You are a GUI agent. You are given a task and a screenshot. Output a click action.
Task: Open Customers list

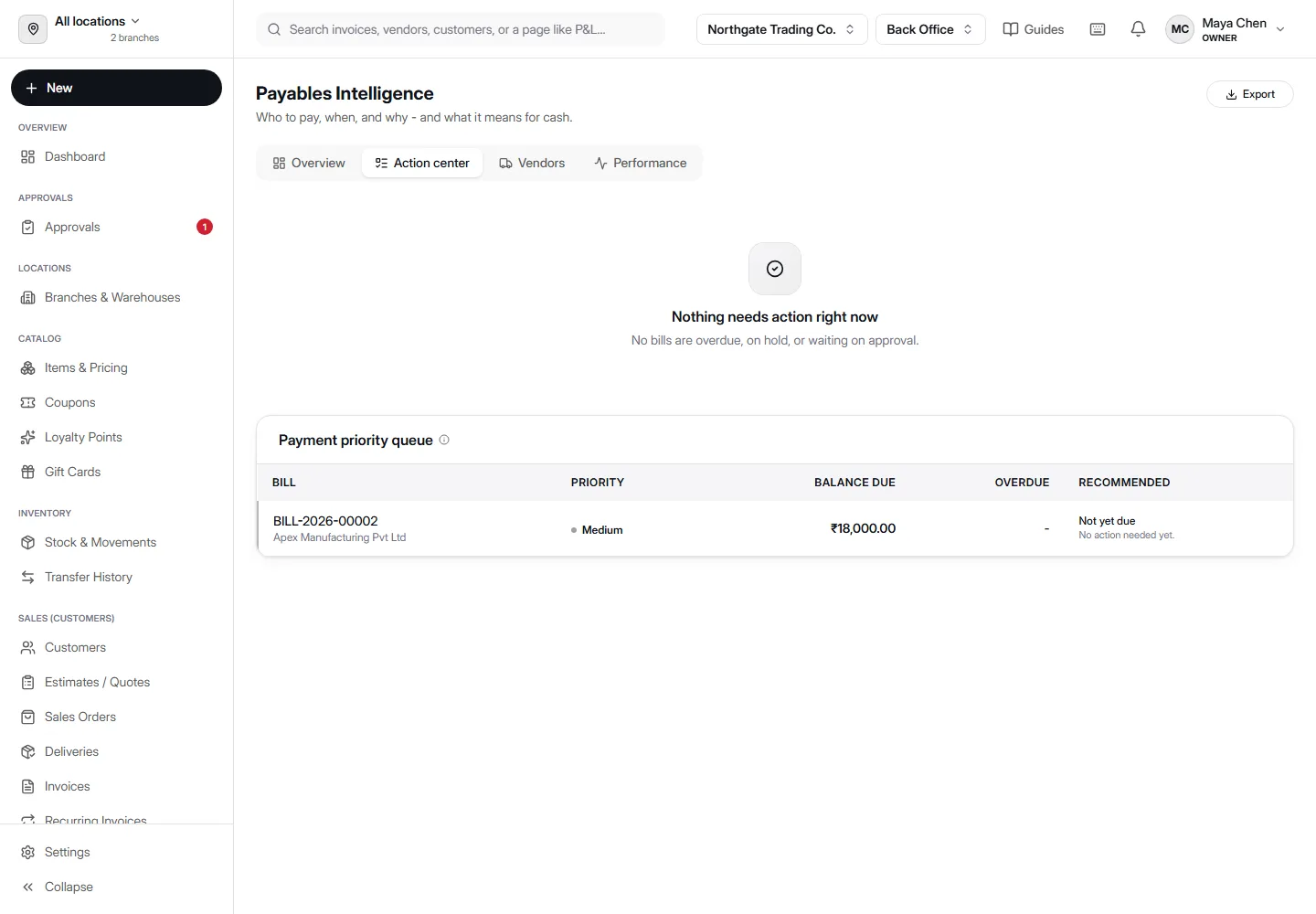[x=116, y=647]
